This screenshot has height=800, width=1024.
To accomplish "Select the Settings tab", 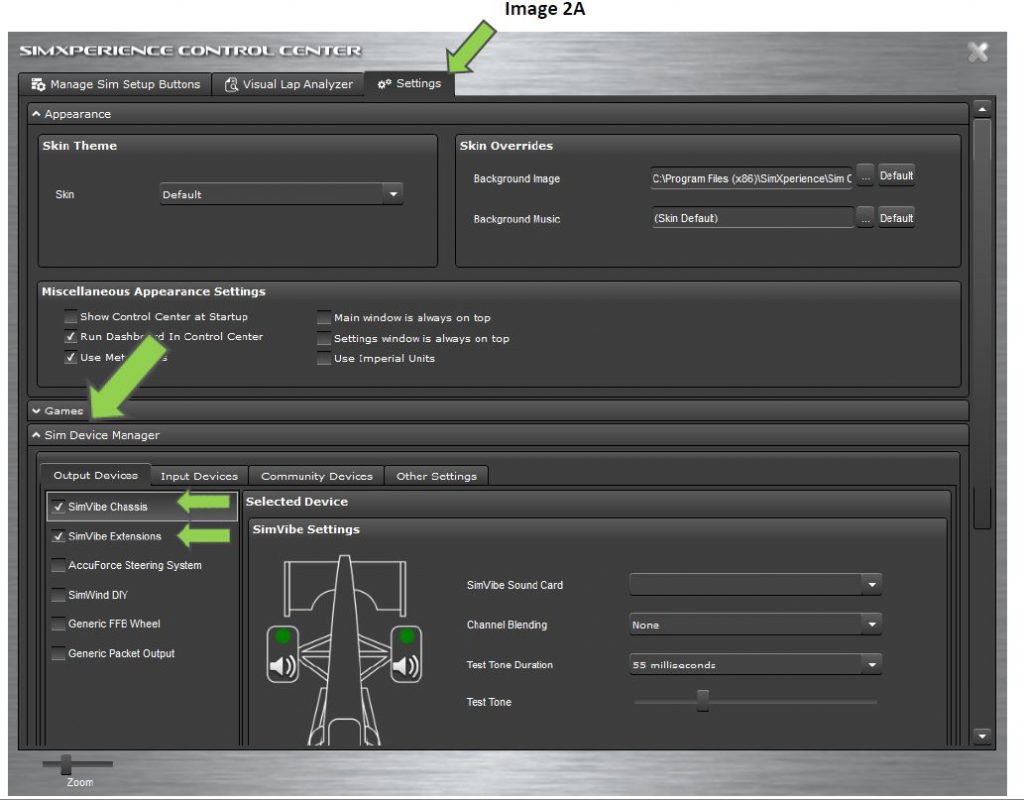I will [409, 84].
